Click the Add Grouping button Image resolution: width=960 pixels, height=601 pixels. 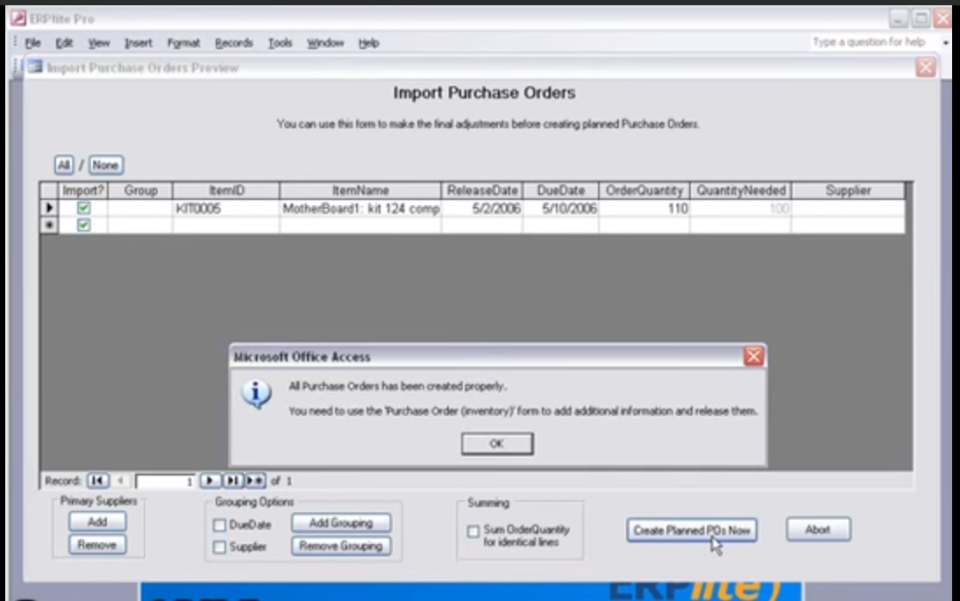coord(341,523)
